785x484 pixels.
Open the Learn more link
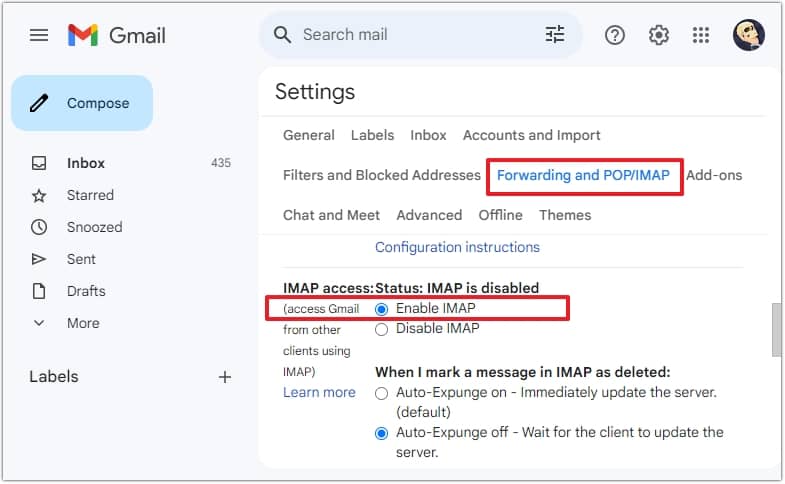[x=319, y=392]
